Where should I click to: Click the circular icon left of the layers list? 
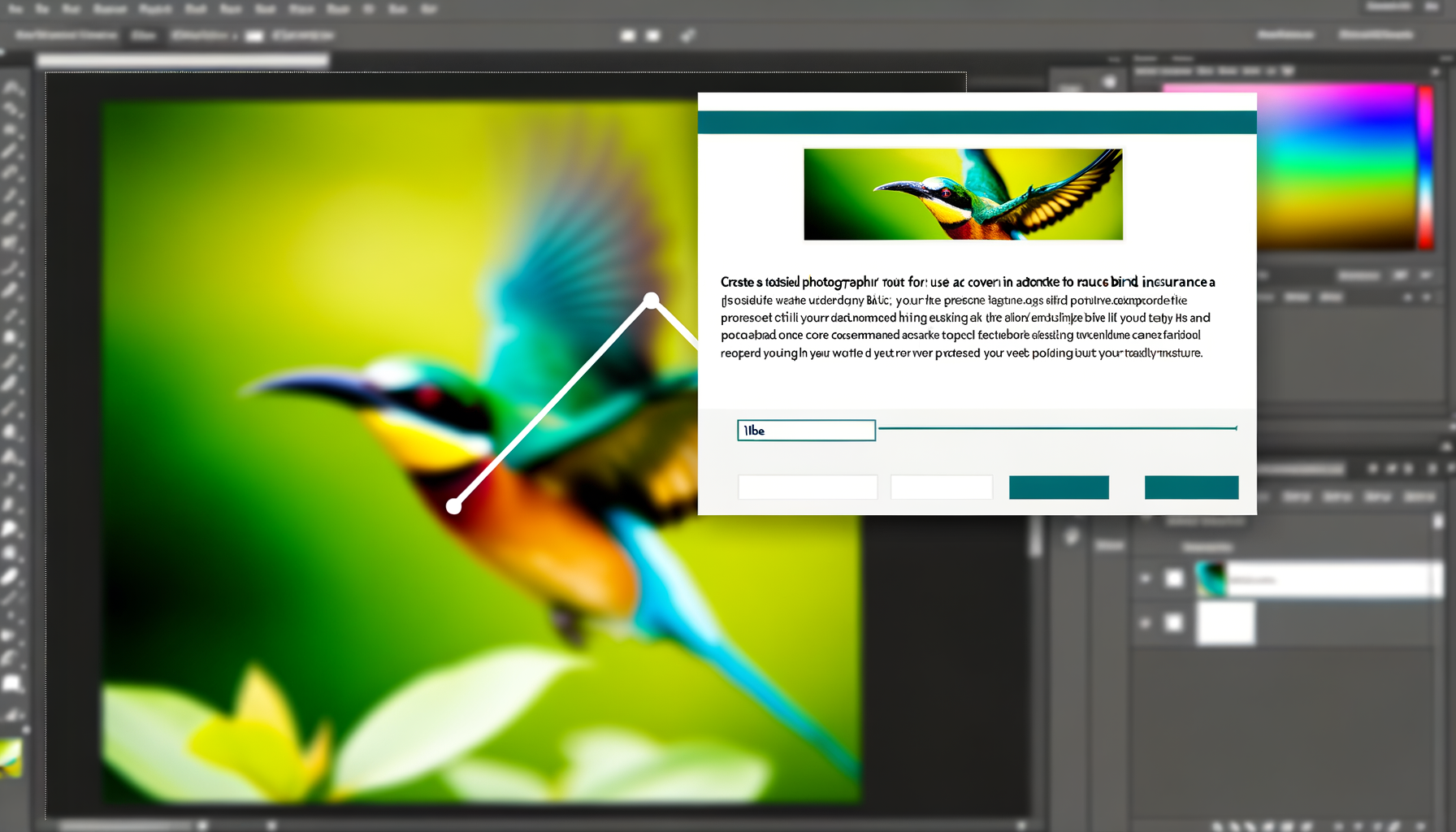(1072, 536)
